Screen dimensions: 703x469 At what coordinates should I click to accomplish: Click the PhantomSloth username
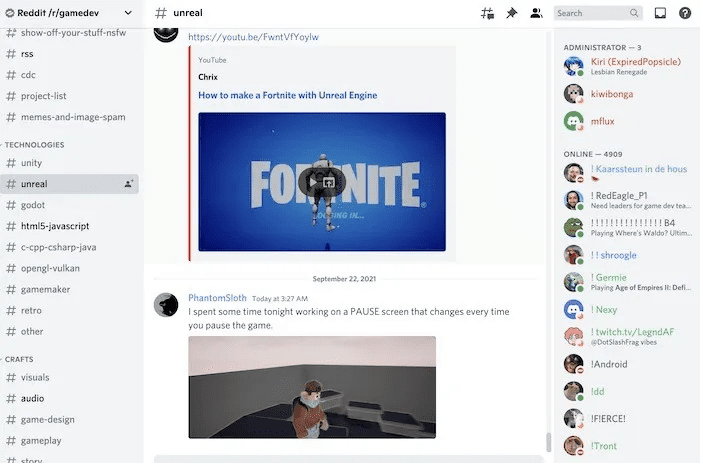tap(217, 298)
